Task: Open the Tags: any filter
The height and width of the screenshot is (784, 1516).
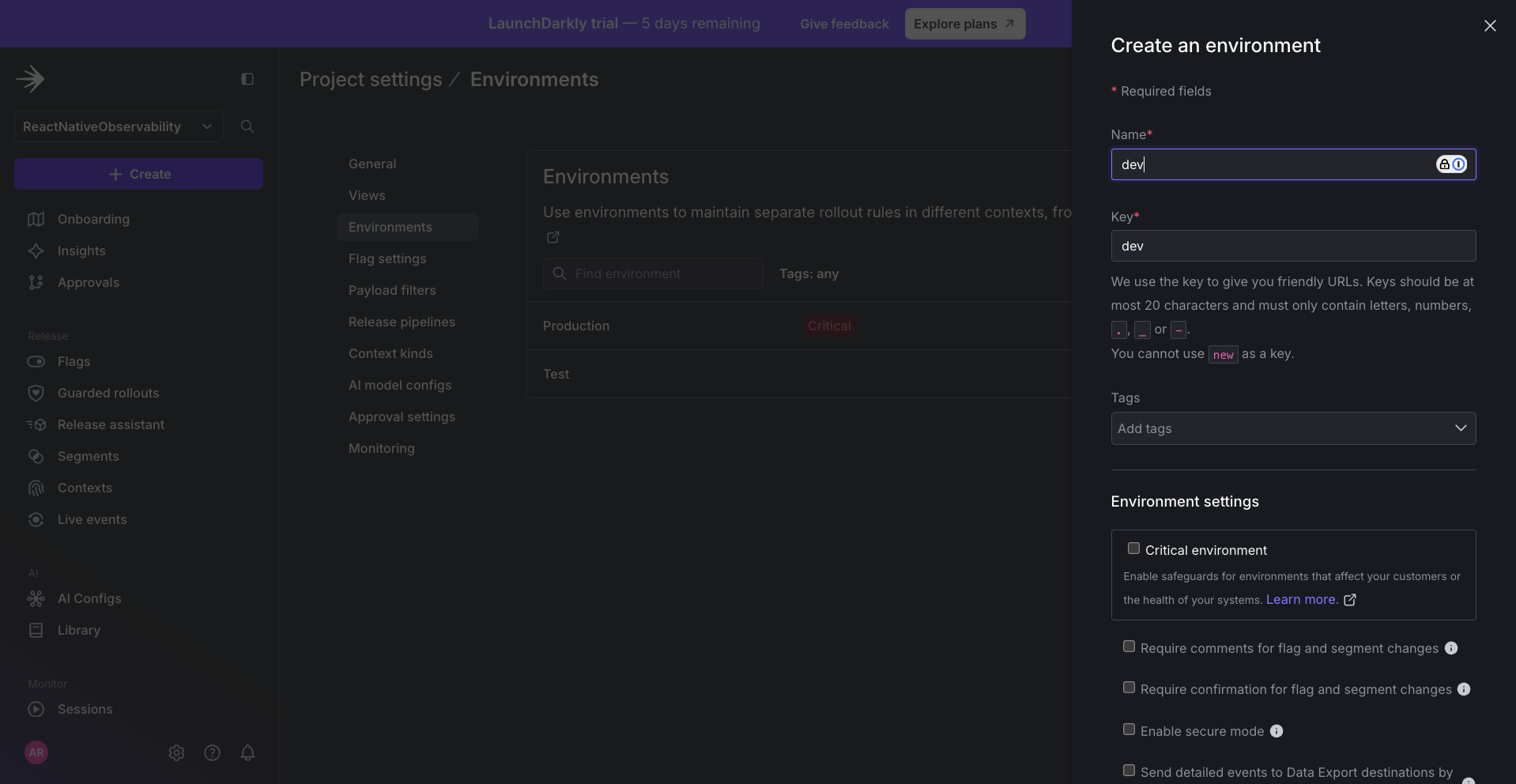Action: pyautogui.click(x=810, y=273)
